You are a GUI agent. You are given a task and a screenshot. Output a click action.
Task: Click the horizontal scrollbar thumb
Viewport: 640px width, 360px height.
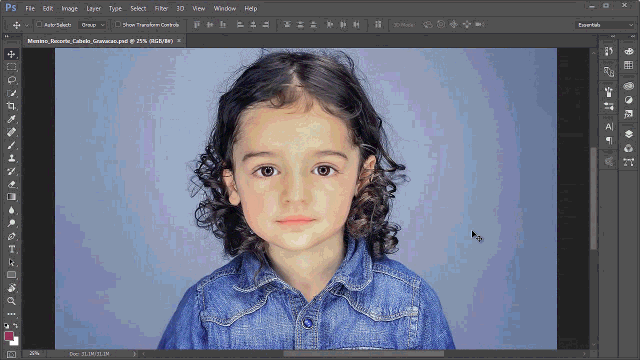363,354
